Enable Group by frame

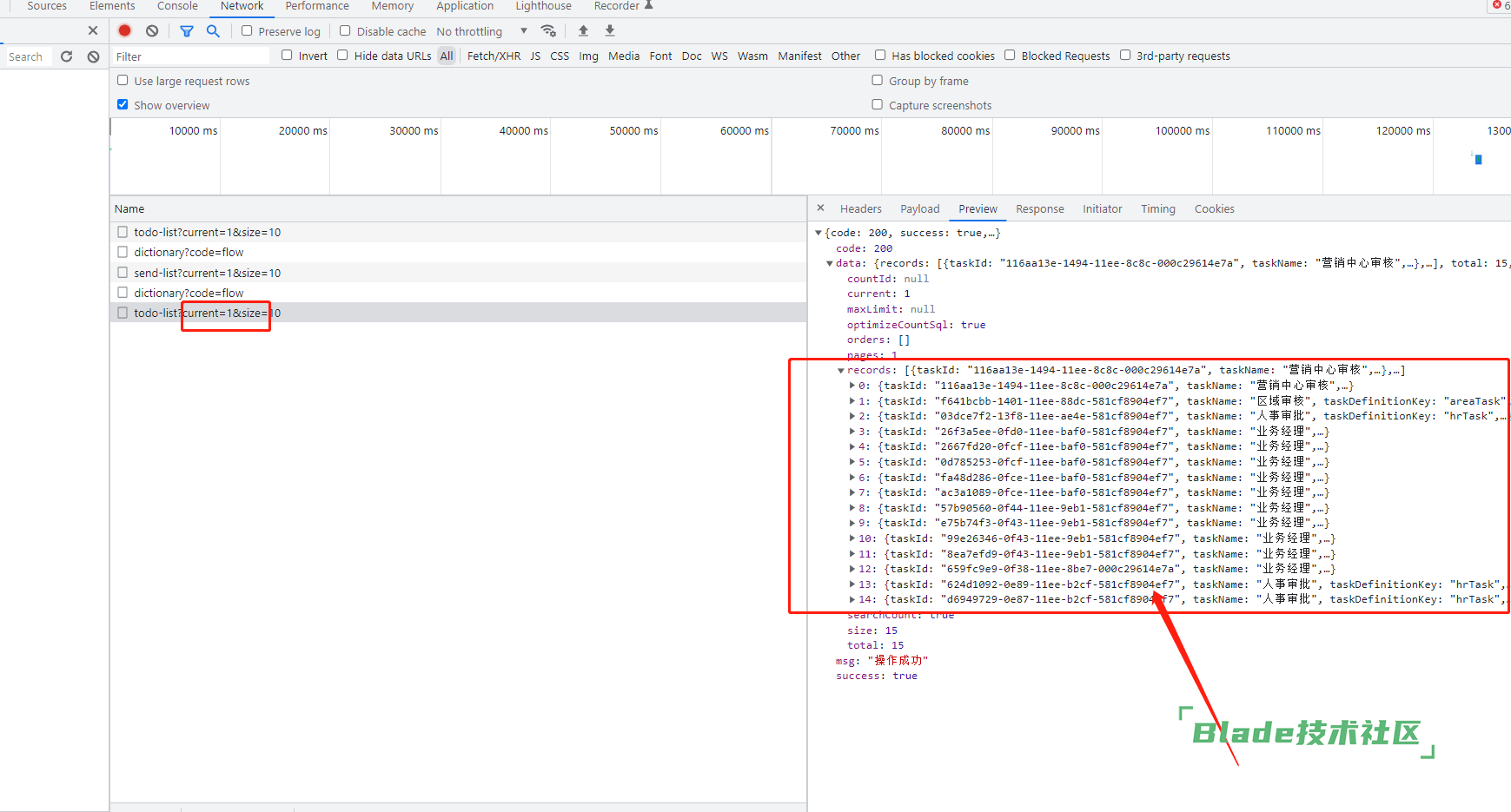tap(878, 80)
